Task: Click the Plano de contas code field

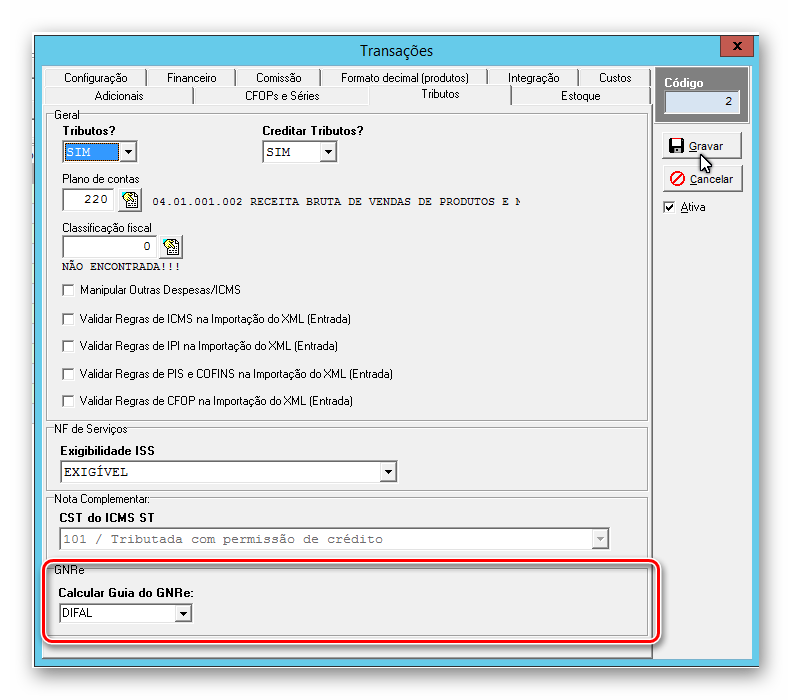Action: (x=88, y=200)
